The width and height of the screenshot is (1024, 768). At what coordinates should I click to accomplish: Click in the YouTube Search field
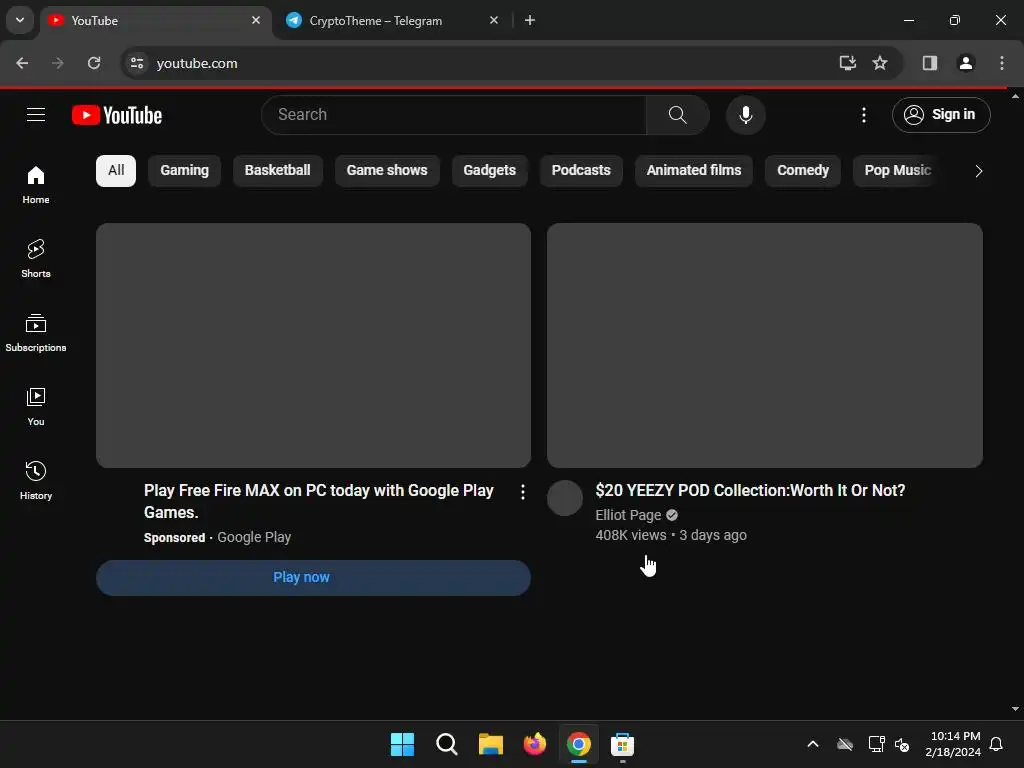click(x=454, y=115)
